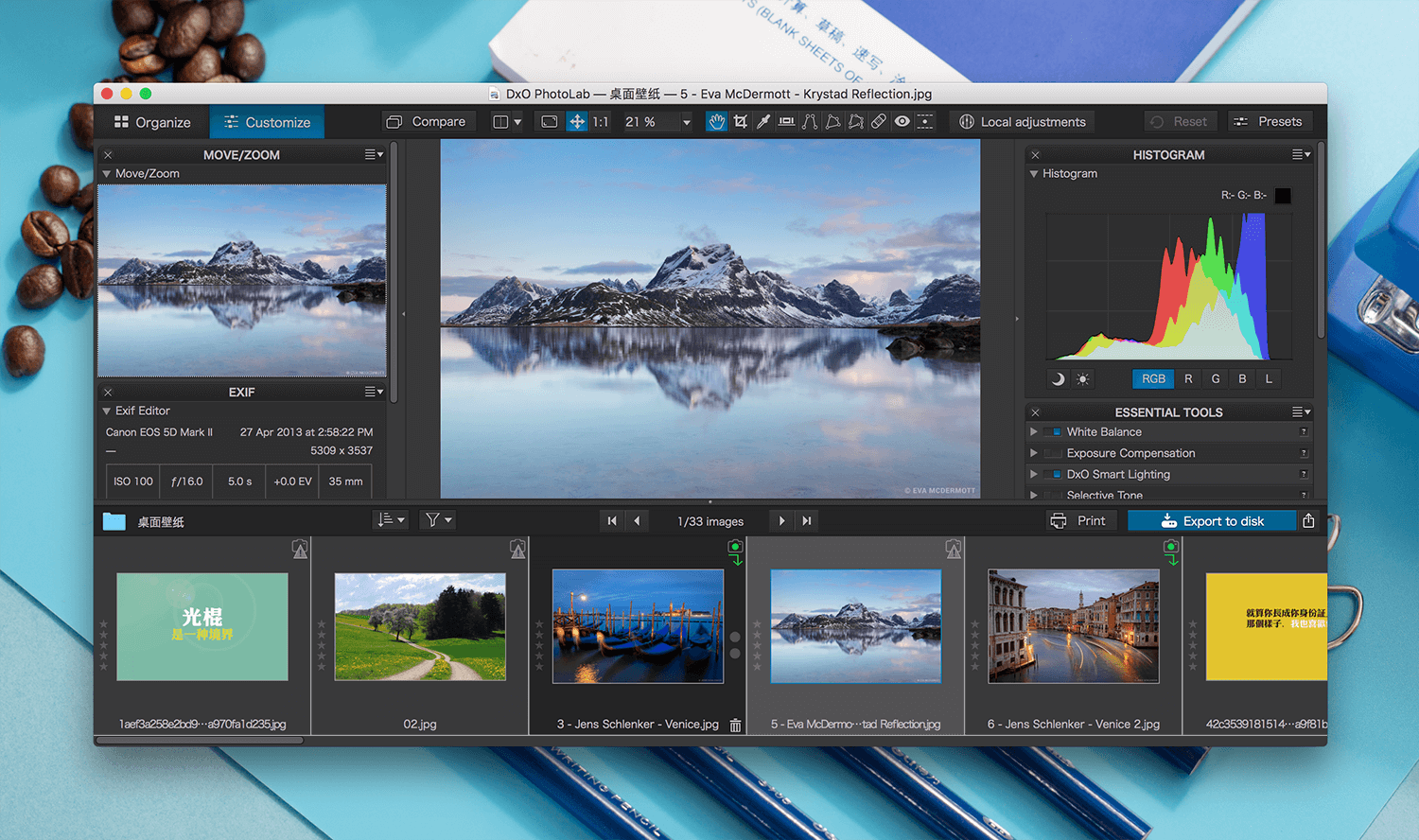
Task: Collapse the Move/Zoom section triangle
Action: point(107,174)
